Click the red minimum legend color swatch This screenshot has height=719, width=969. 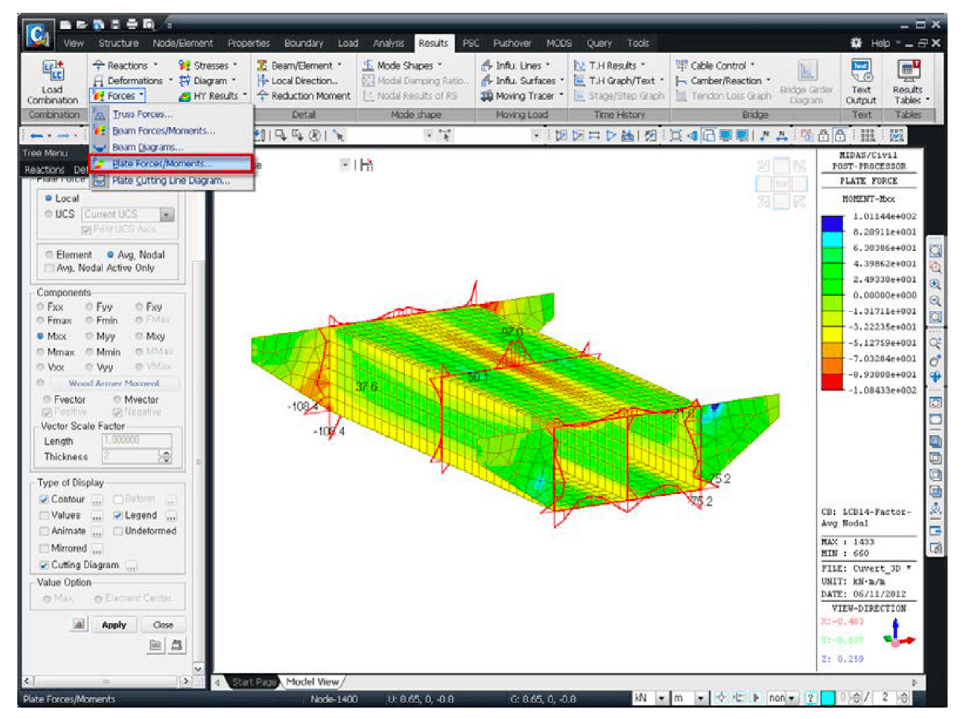coord(832,382)
